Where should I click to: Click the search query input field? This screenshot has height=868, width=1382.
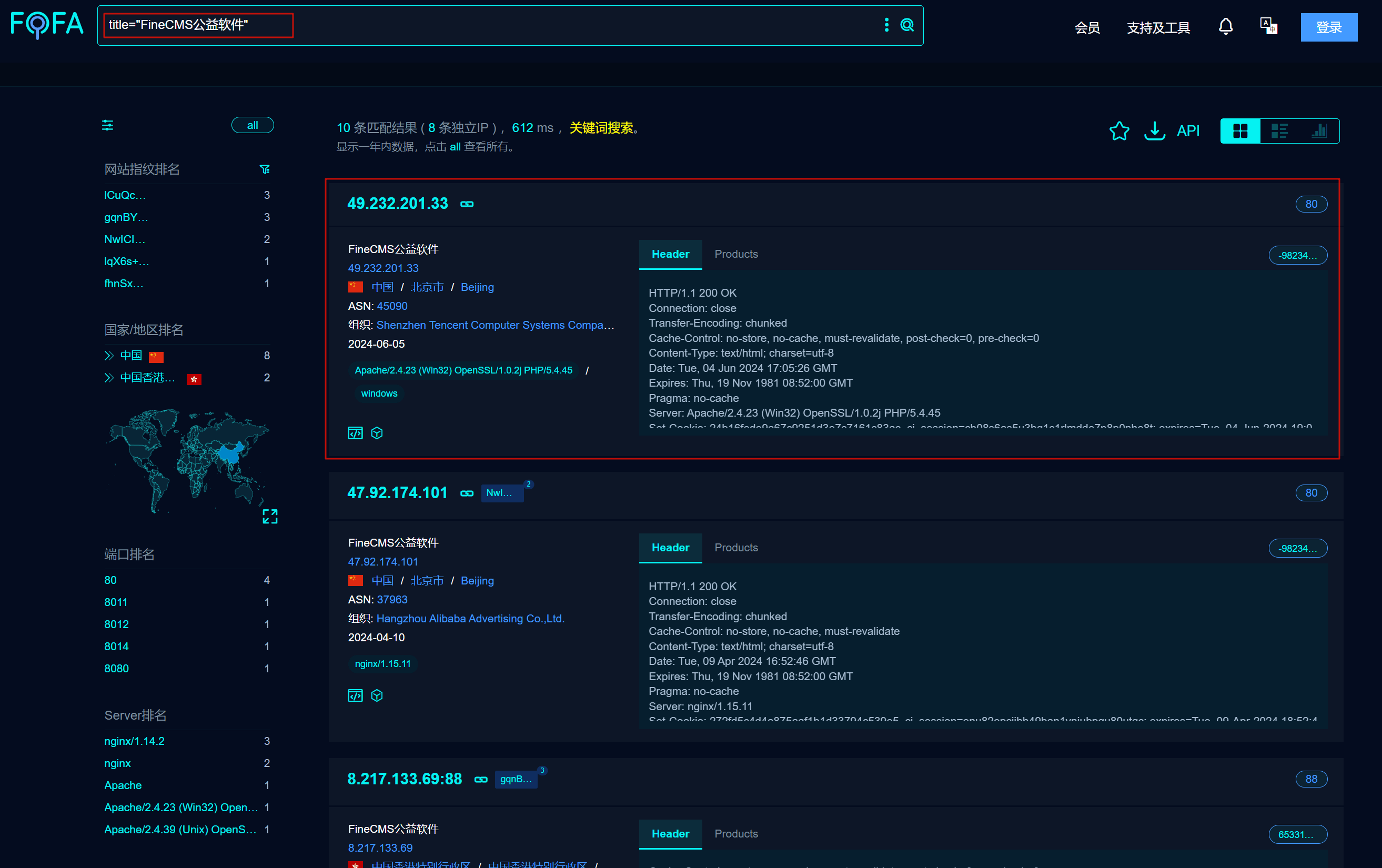[x=488, y=25]
